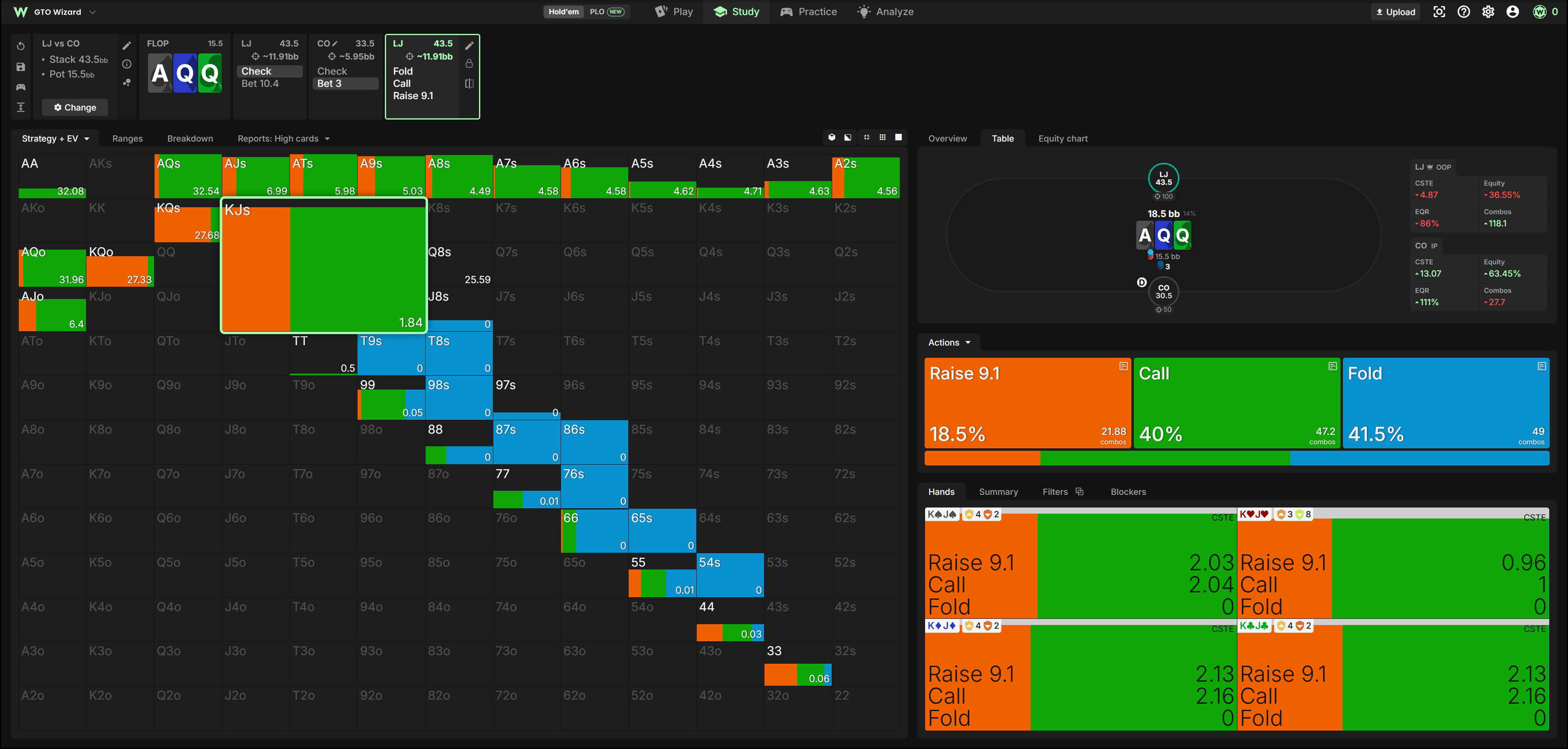Toggle the dotted grid matrix view
The width and height of the screenshot is (1568, 749).
tap(883, 137)
